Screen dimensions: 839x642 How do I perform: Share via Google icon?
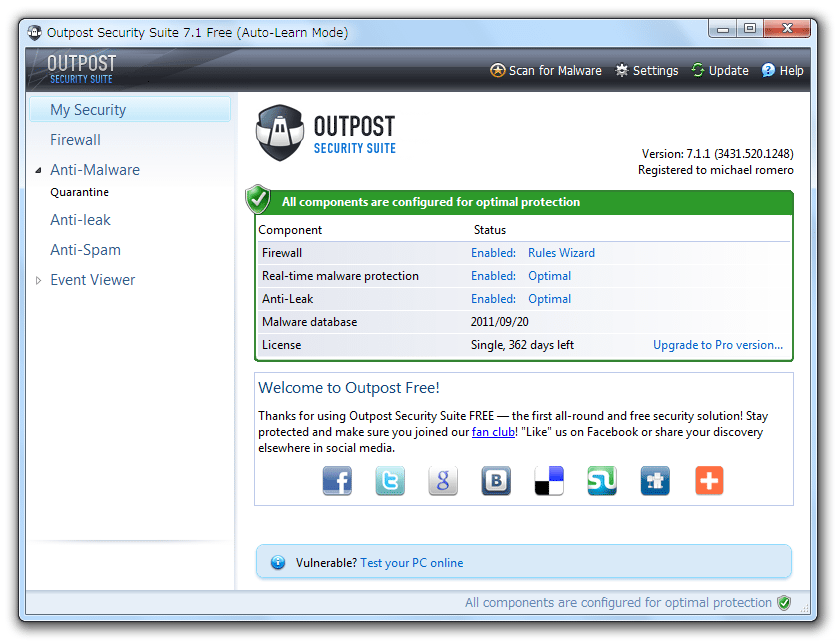(x=443, y=480)
